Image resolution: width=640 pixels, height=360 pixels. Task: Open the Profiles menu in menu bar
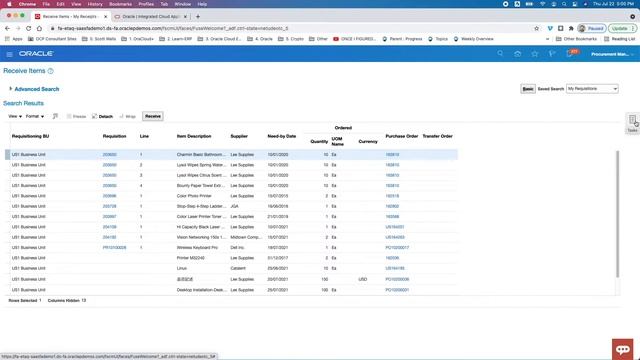coord(146,4)
